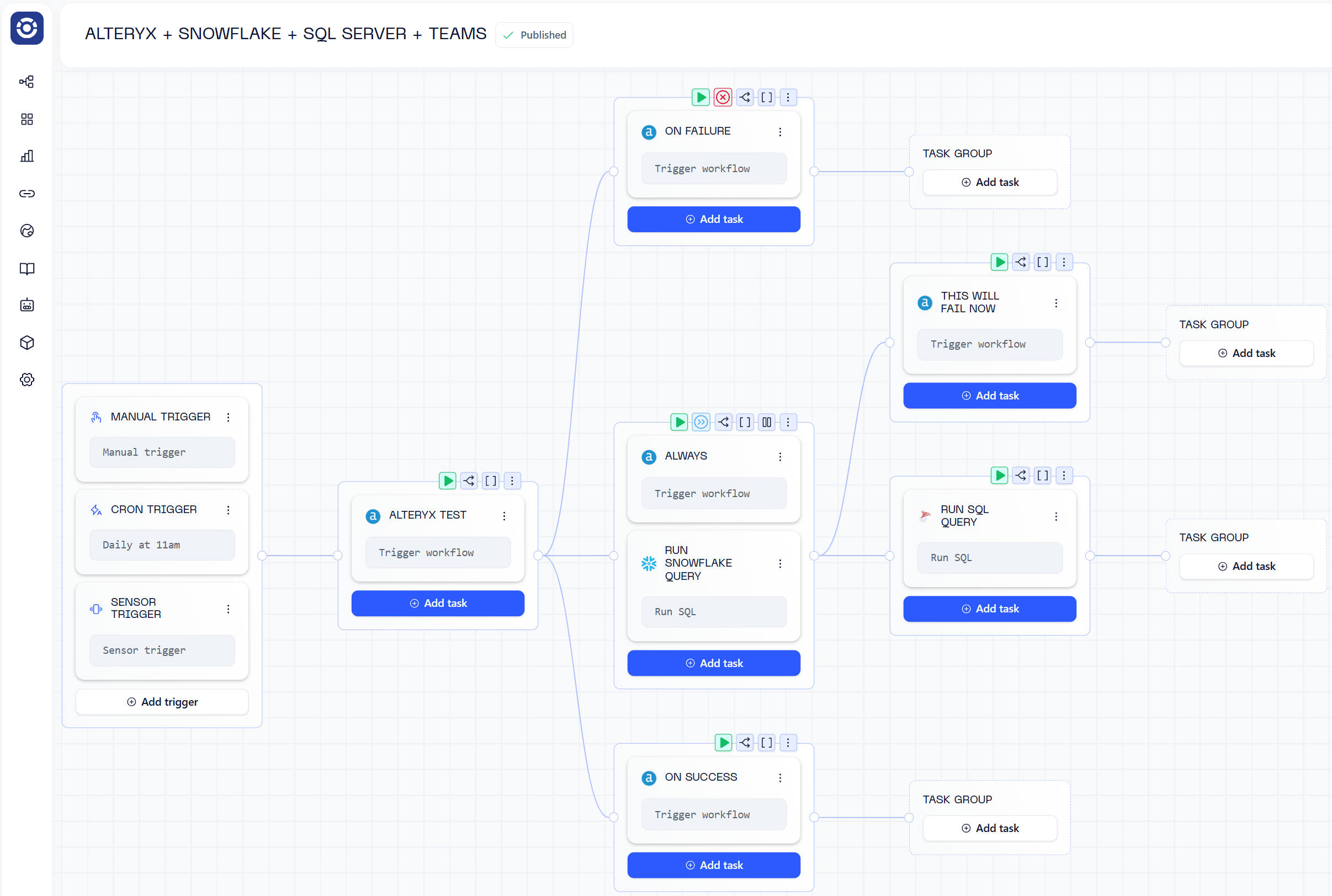Open options menu for MANUAL TRIGGER
The width and height of the screenshot is (1332, 896).
pos(228,418)
